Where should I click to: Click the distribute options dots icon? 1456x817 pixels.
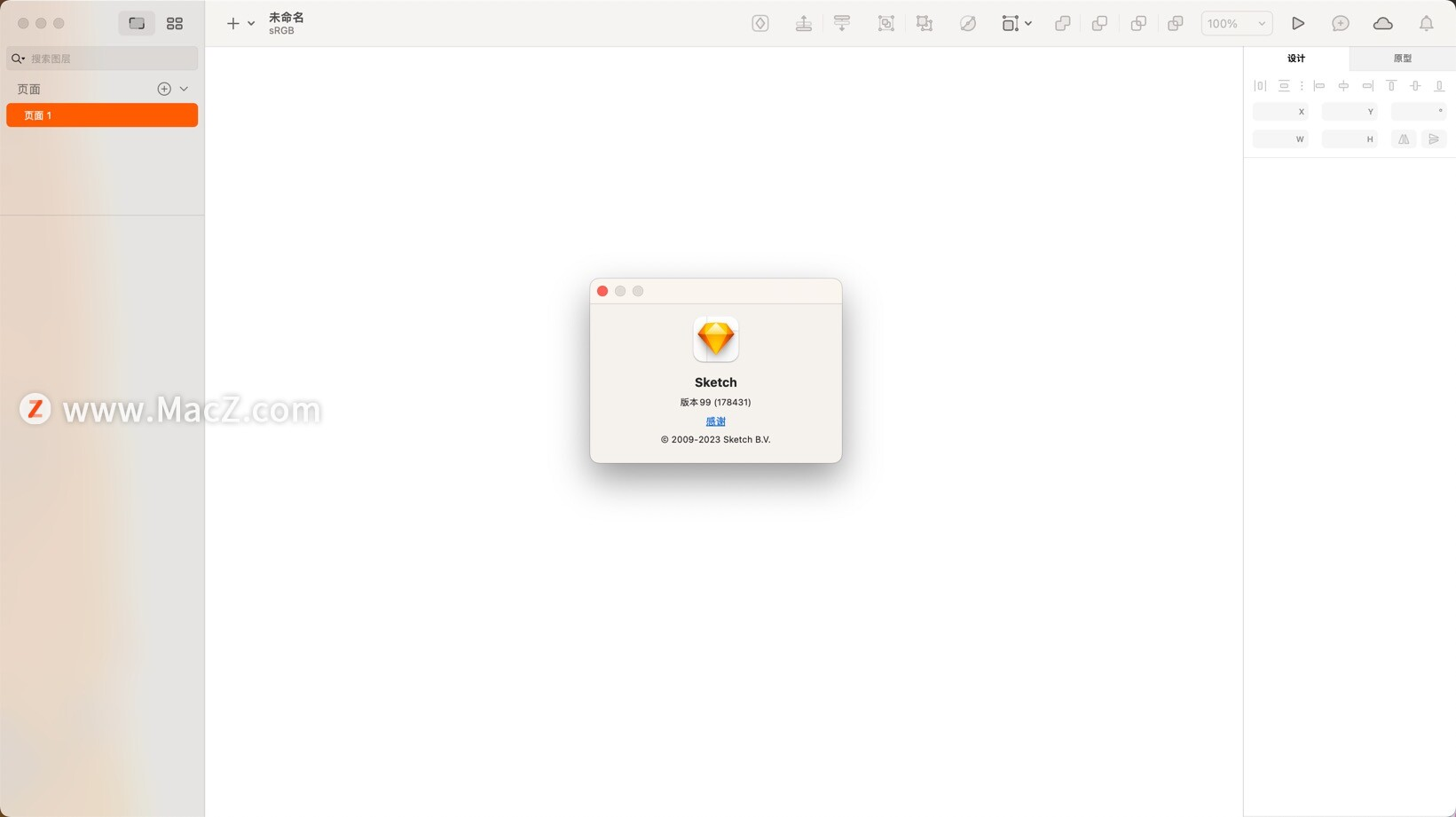click(1302, 86)
